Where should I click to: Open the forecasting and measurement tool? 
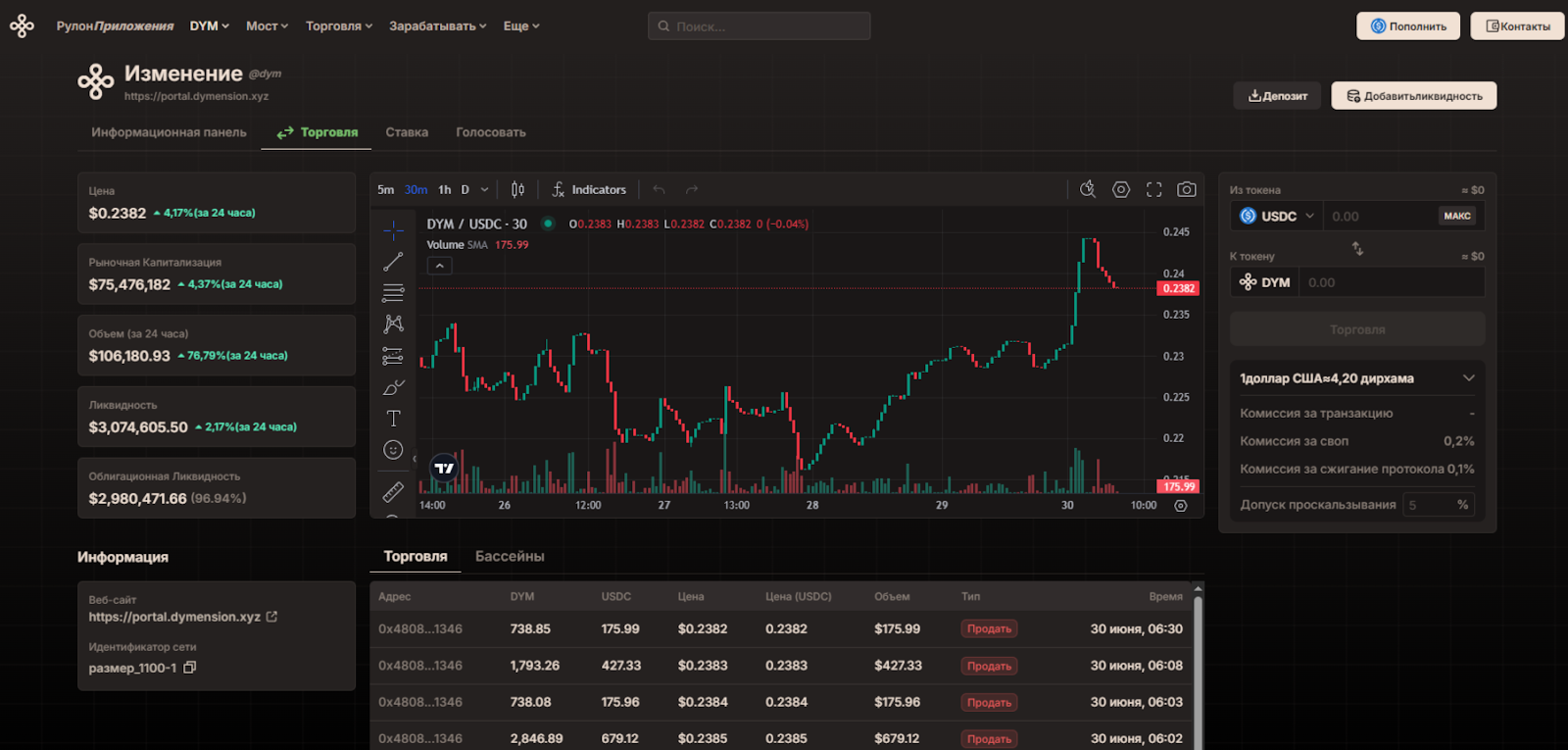[x=393, y=356]
